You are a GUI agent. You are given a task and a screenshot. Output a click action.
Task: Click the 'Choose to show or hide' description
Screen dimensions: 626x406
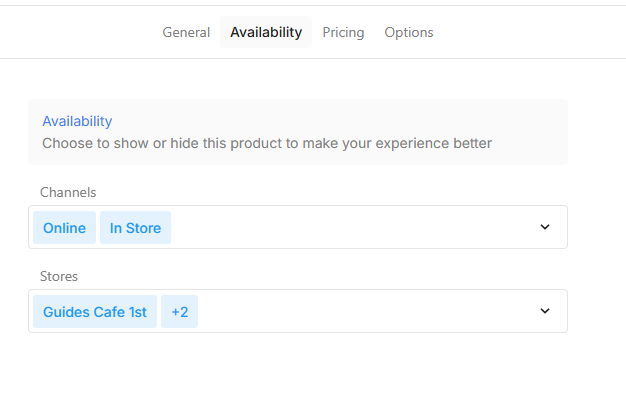(x=267, y=143)
